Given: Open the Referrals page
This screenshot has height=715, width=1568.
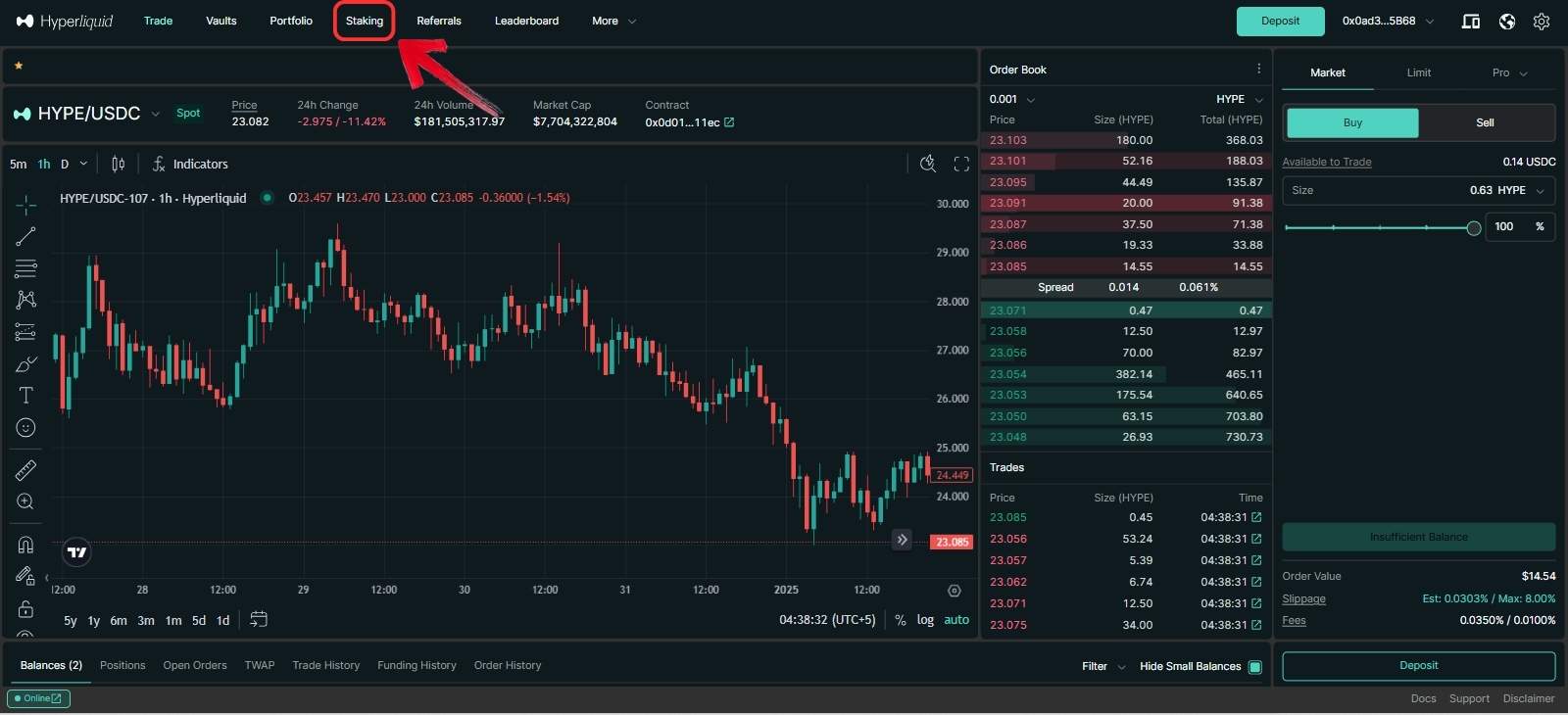Looking at the screenshot, I should pyautogui.click(x=439, y=21).
